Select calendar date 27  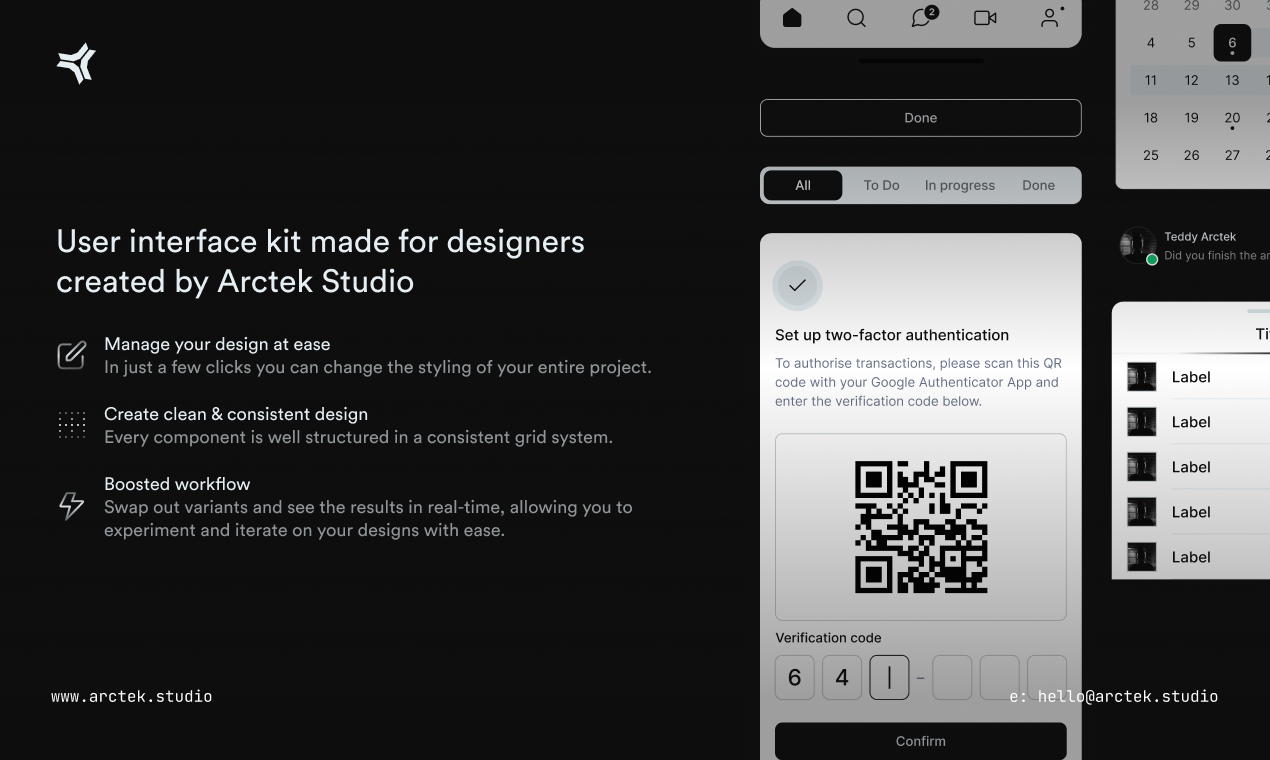[1232, 155]
